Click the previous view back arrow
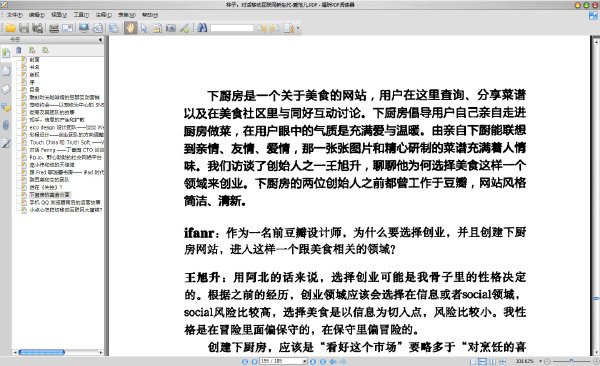Screen dimensions: 600x366 pos(333,361)
